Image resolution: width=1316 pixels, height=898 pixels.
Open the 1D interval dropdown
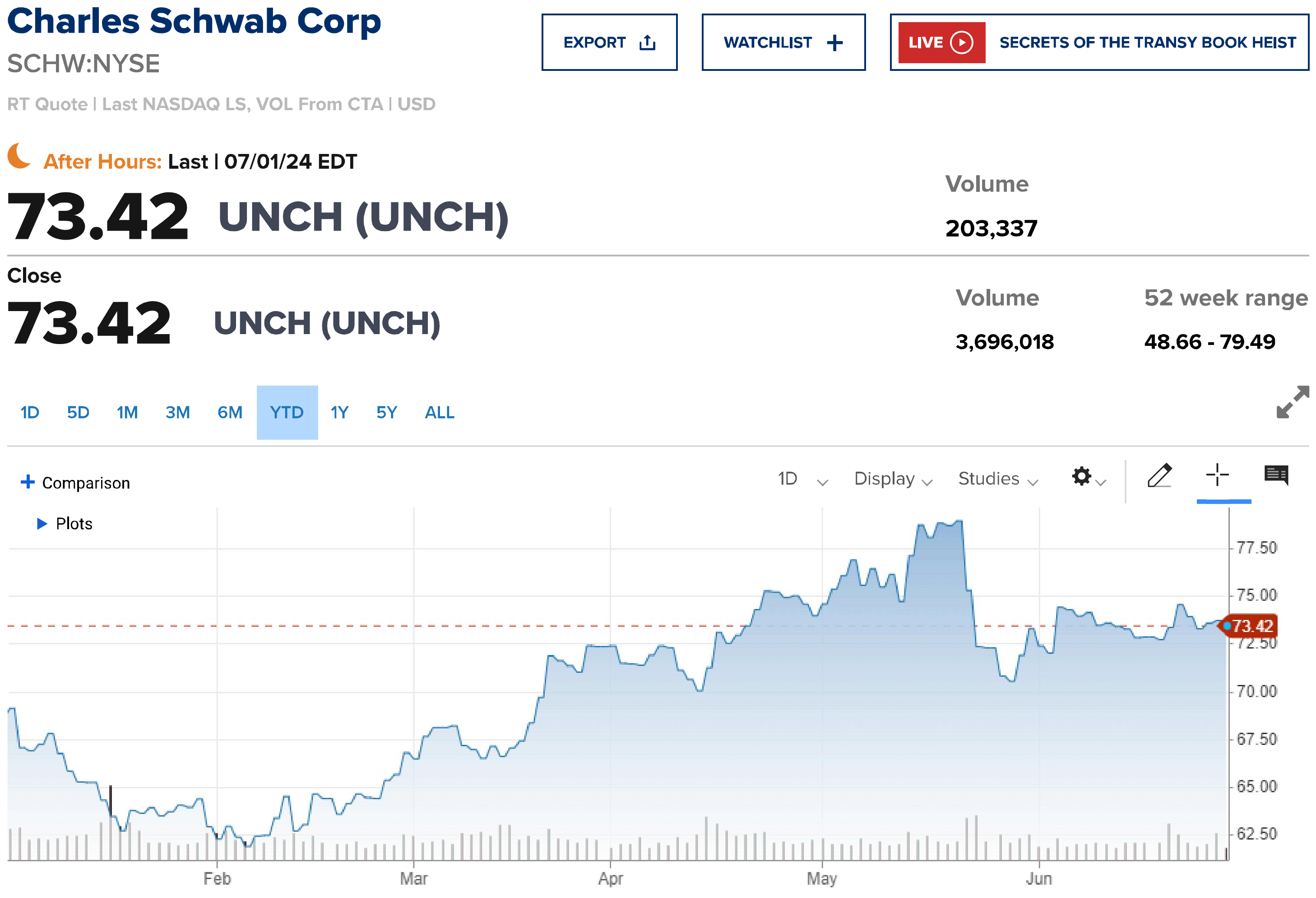[802, 479]
